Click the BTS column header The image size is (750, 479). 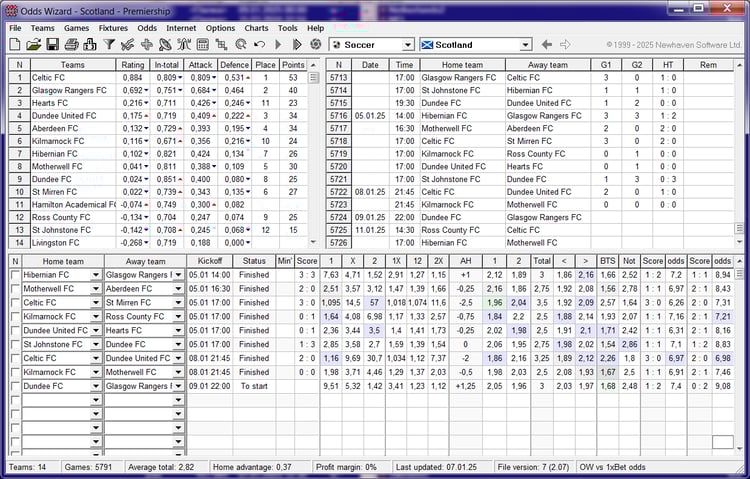[x=607, y=261]
